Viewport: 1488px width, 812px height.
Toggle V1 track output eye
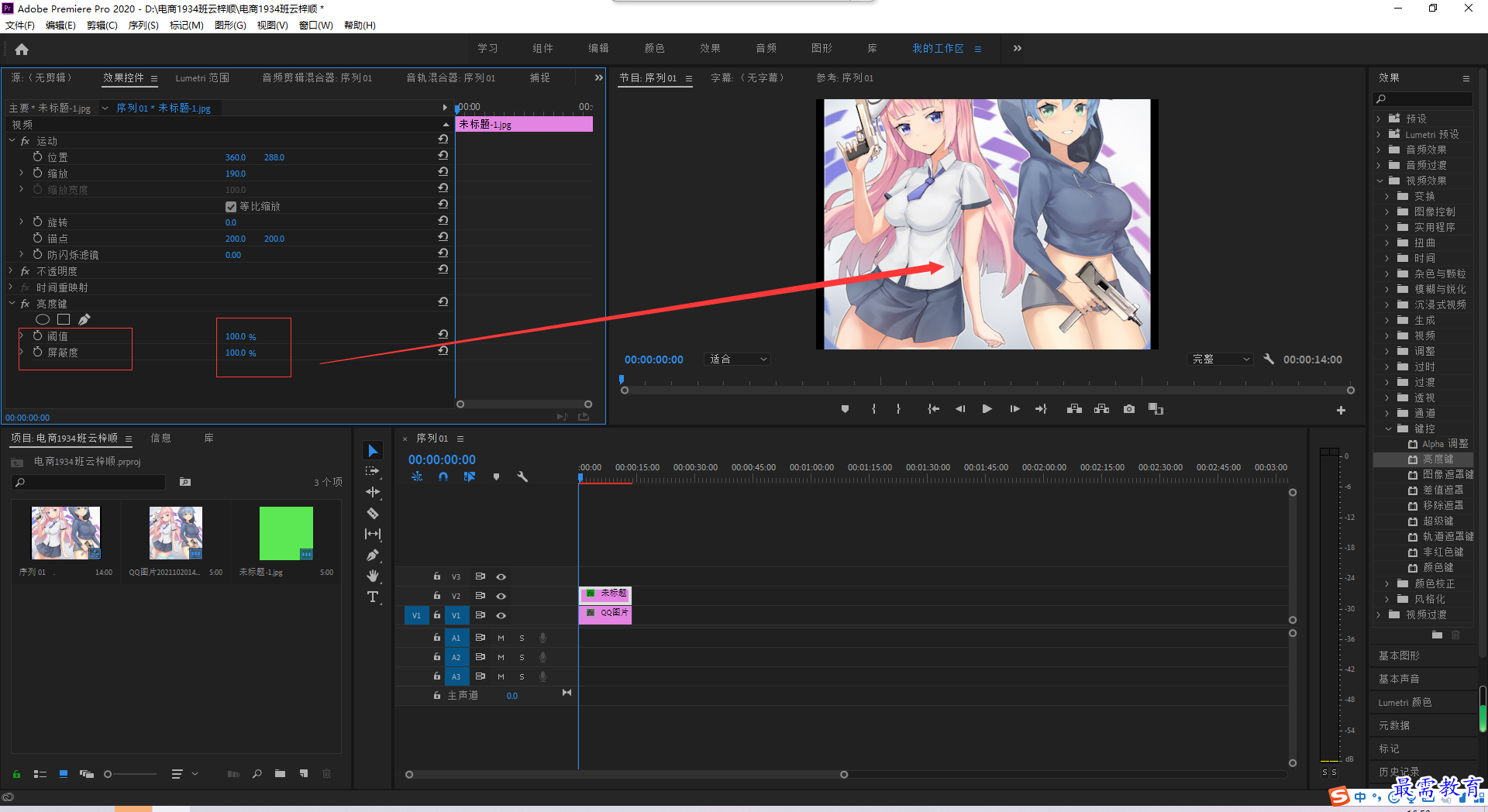501,615
